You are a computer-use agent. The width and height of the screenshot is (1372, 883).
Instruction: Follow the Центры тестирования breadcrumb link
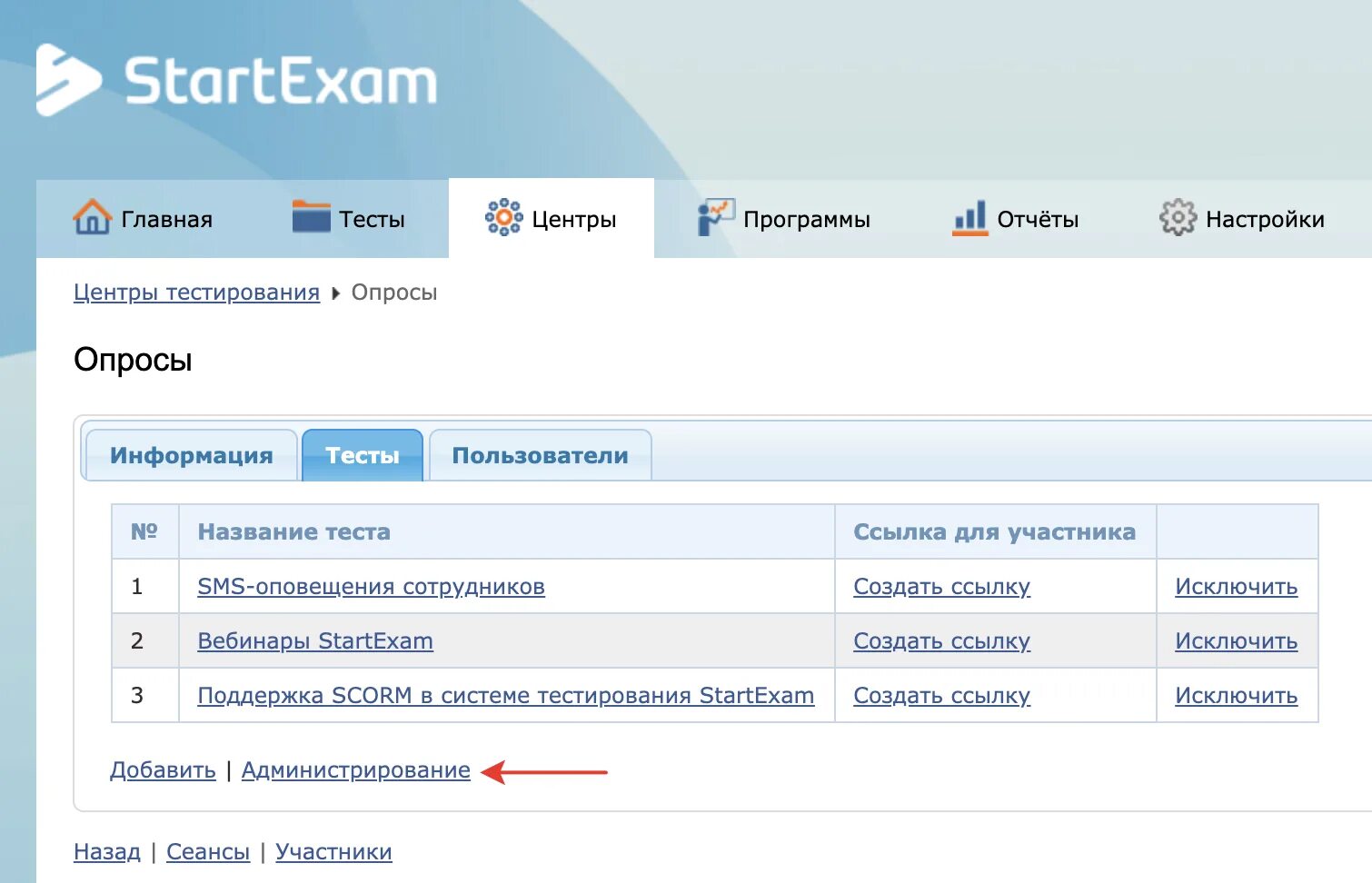[196, 293]
